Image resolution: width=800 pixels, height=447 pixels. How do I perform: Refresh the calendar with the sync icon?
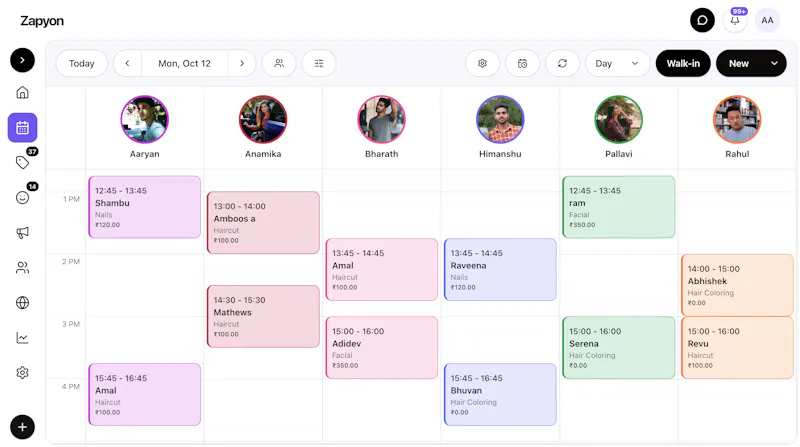tap(562, 63)
